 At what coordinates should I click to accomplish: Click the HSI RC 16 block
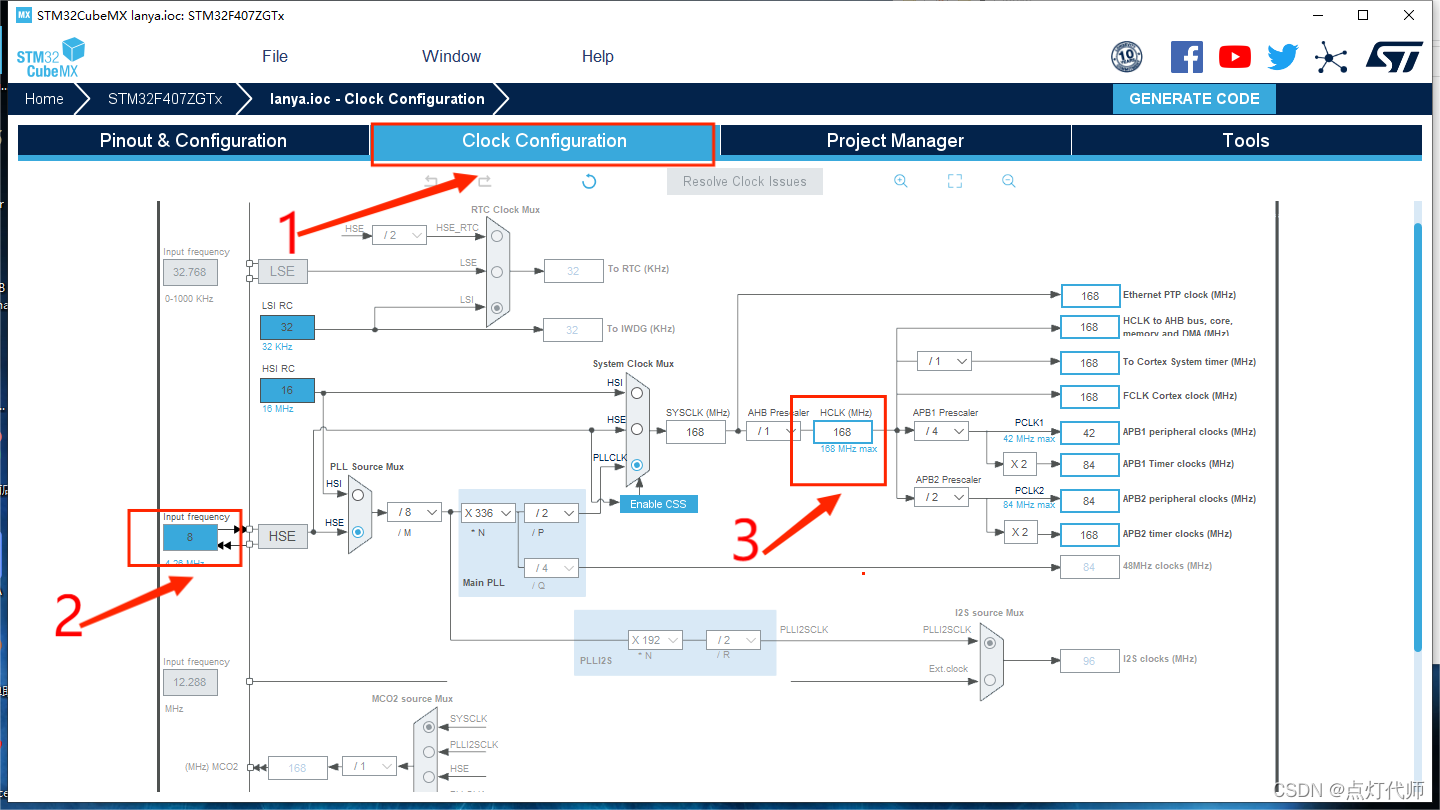click(287, 390)
